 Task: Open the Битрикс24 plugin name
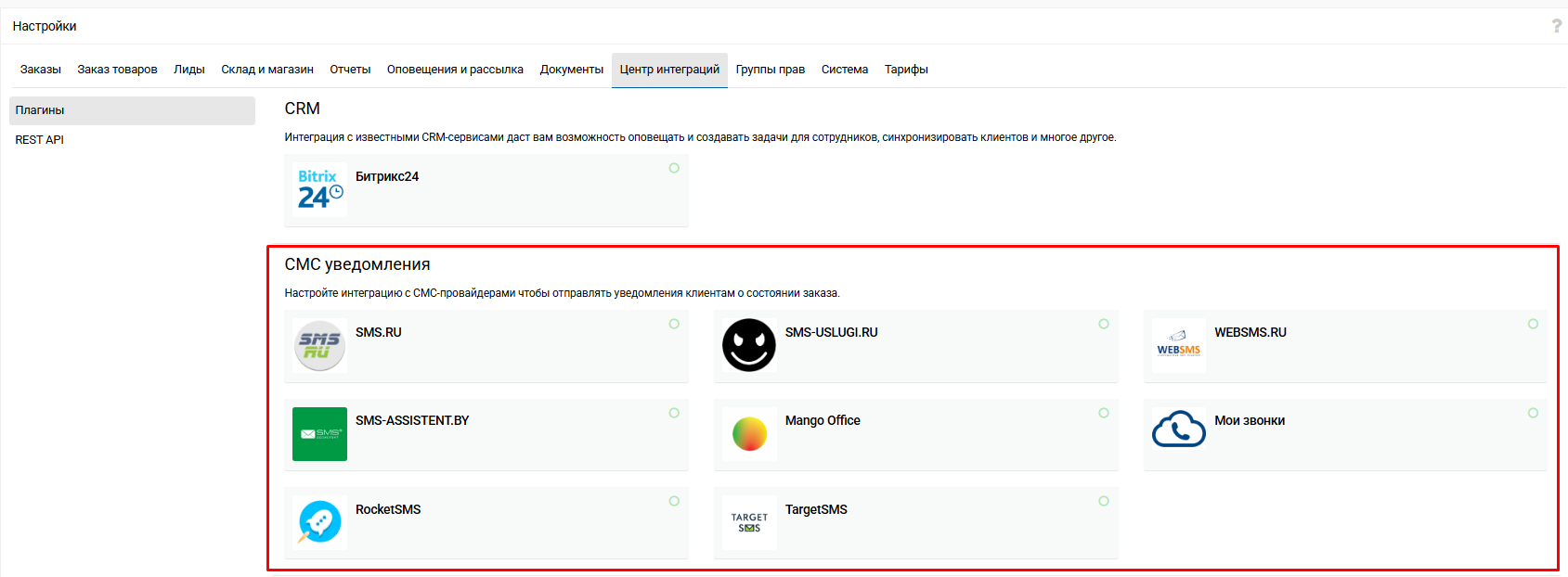pos(387,176)
